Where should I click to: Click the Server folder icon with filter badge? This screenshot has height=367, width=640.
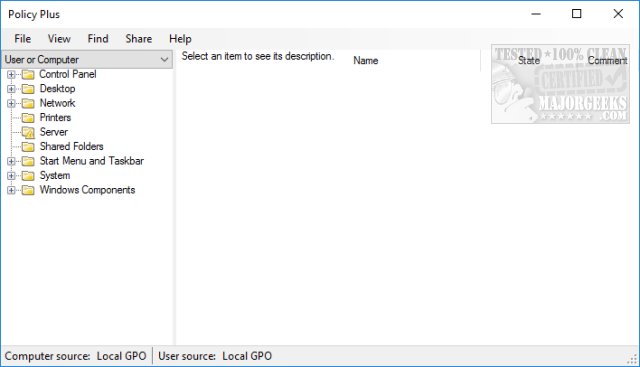[x=28, y=132]
